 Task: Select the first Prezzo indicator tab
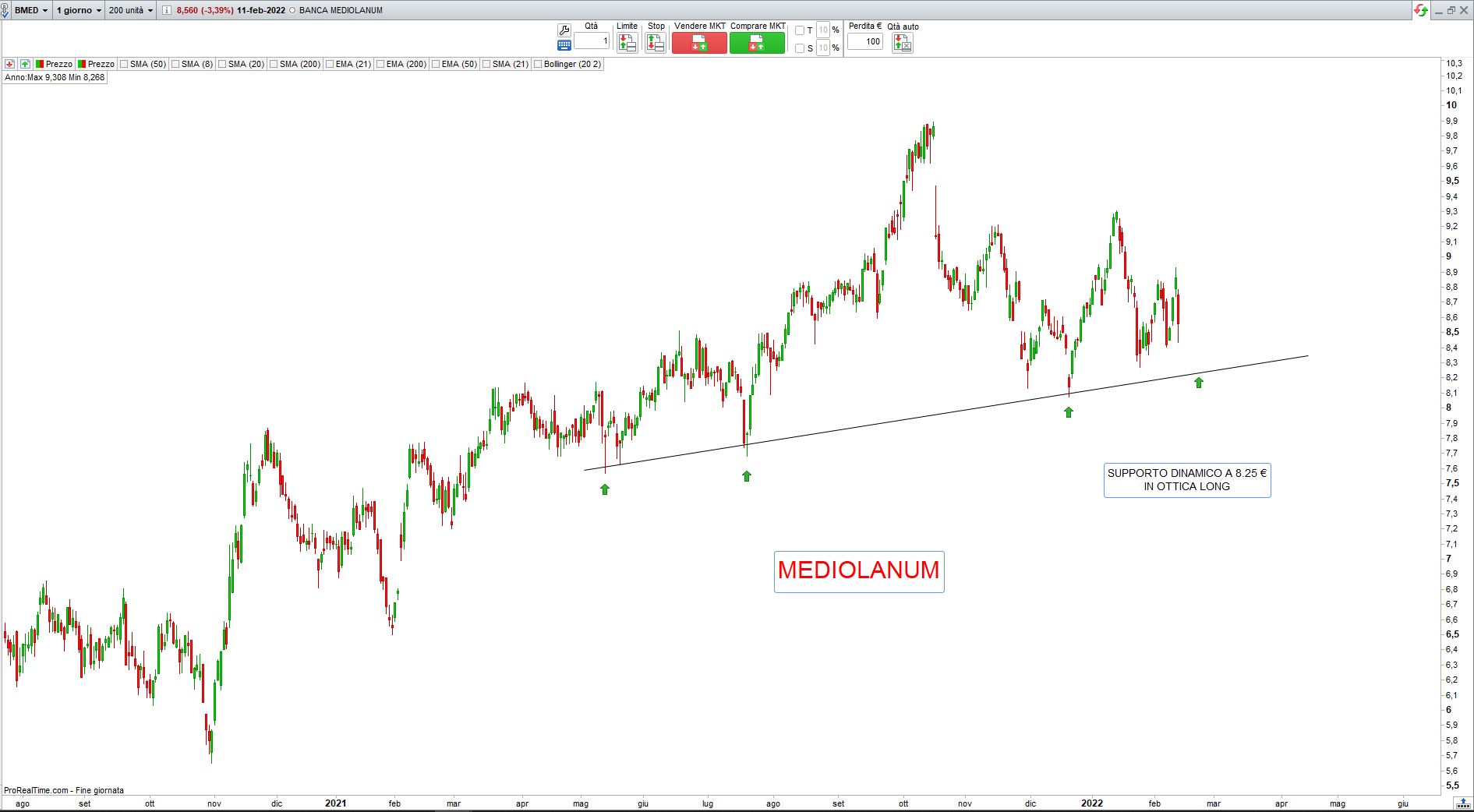click(54, 64)
